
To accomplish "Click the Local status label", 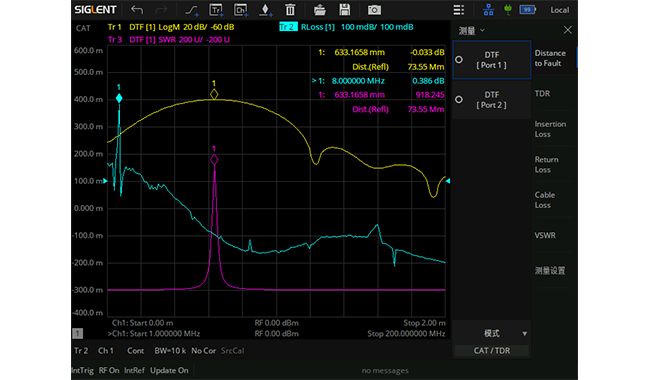I will [x=559, y=10].
